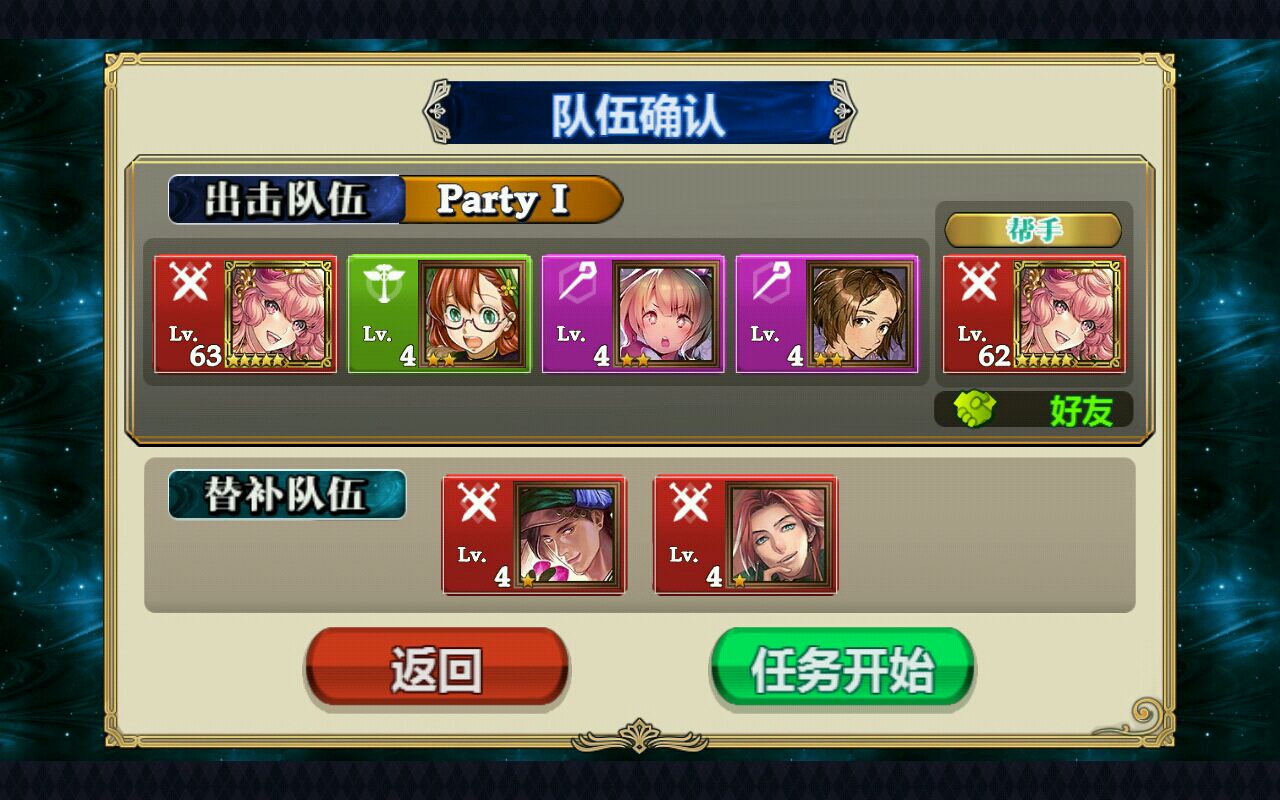Click the green handshake friend icon

(x=973, y=409)
